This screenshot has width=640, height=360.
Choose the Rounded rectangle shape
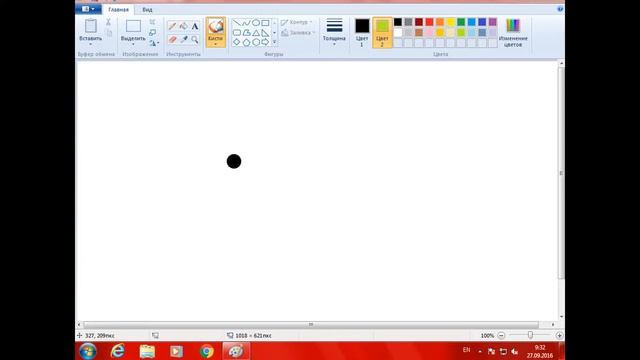(237, 33)
